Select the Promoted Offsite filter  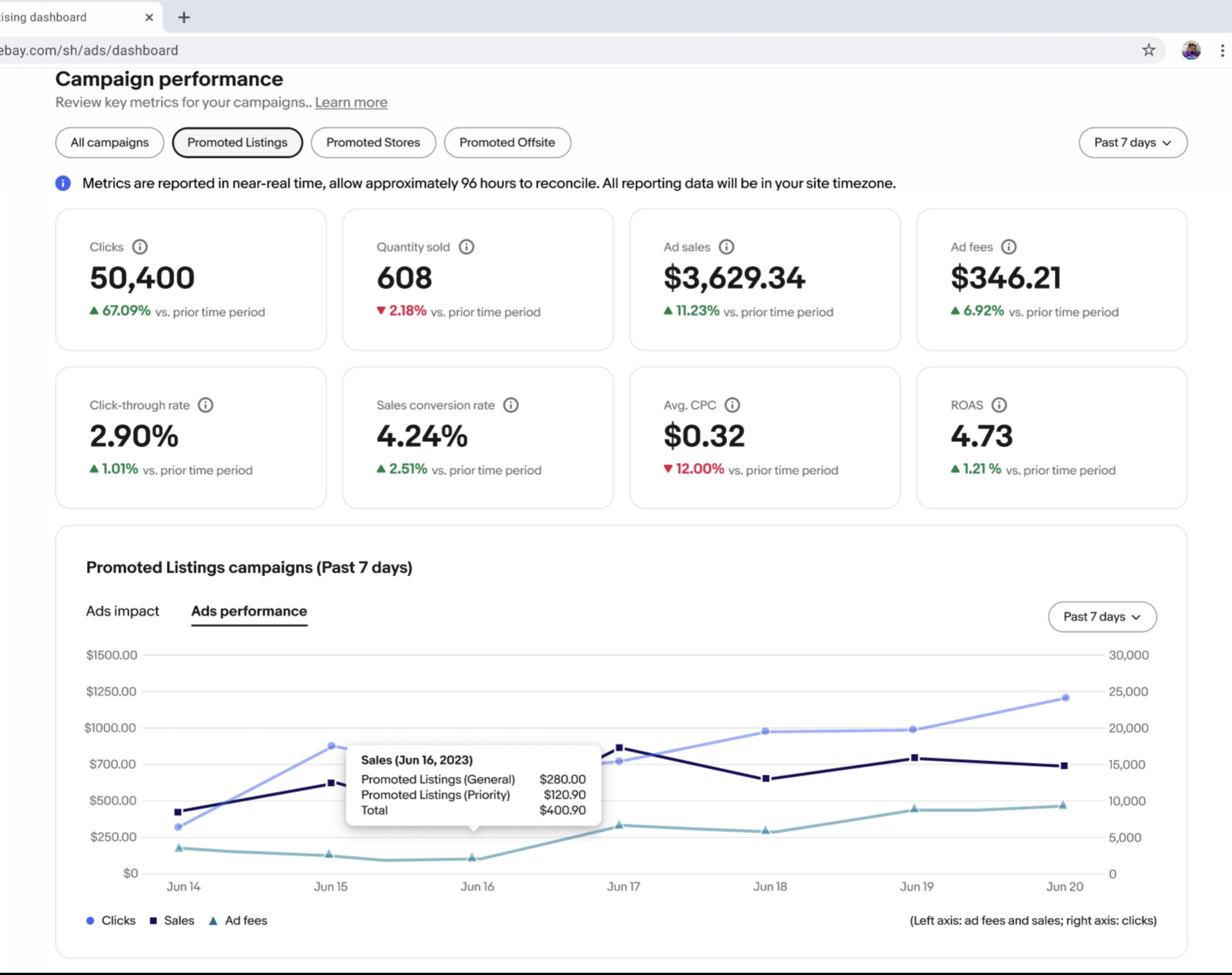pos(507,143)
